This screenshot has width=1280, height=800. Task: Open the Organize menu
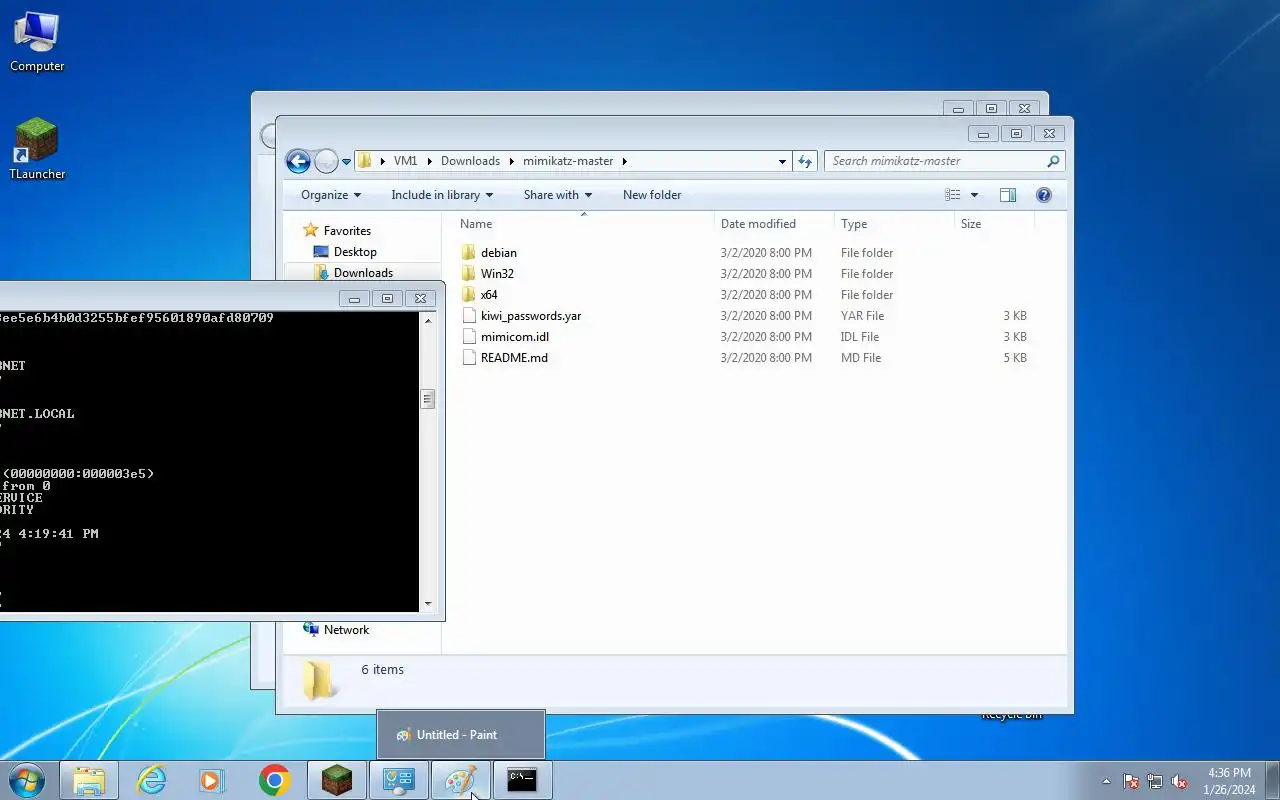pyautogui.click(x=330, y=195)
